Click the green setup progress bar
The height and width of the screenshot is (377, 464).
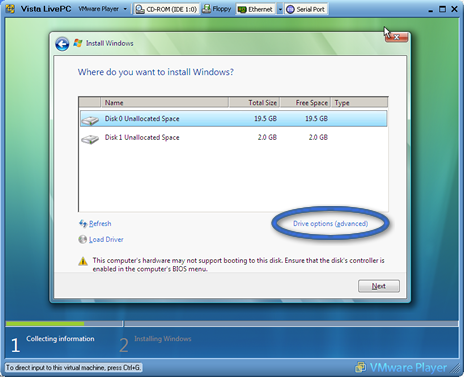coord(45,323)
